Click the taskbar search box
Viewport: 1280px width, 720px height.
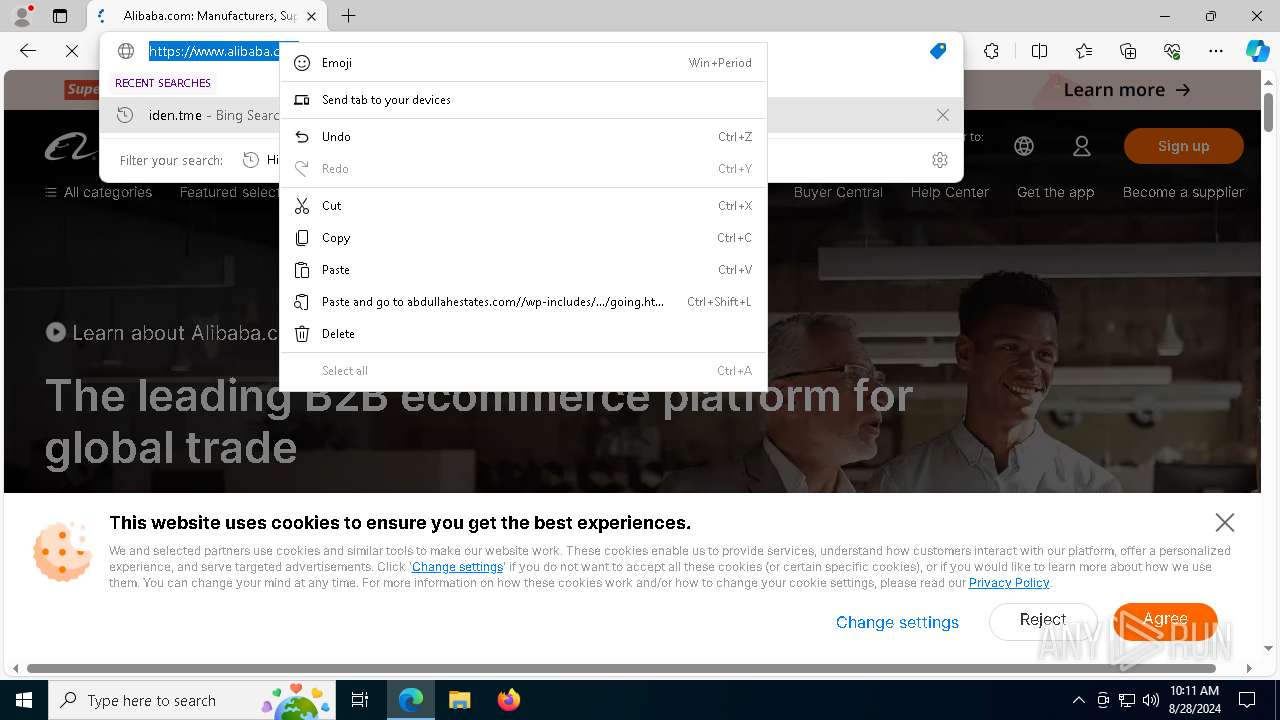[x=193, y=700]
